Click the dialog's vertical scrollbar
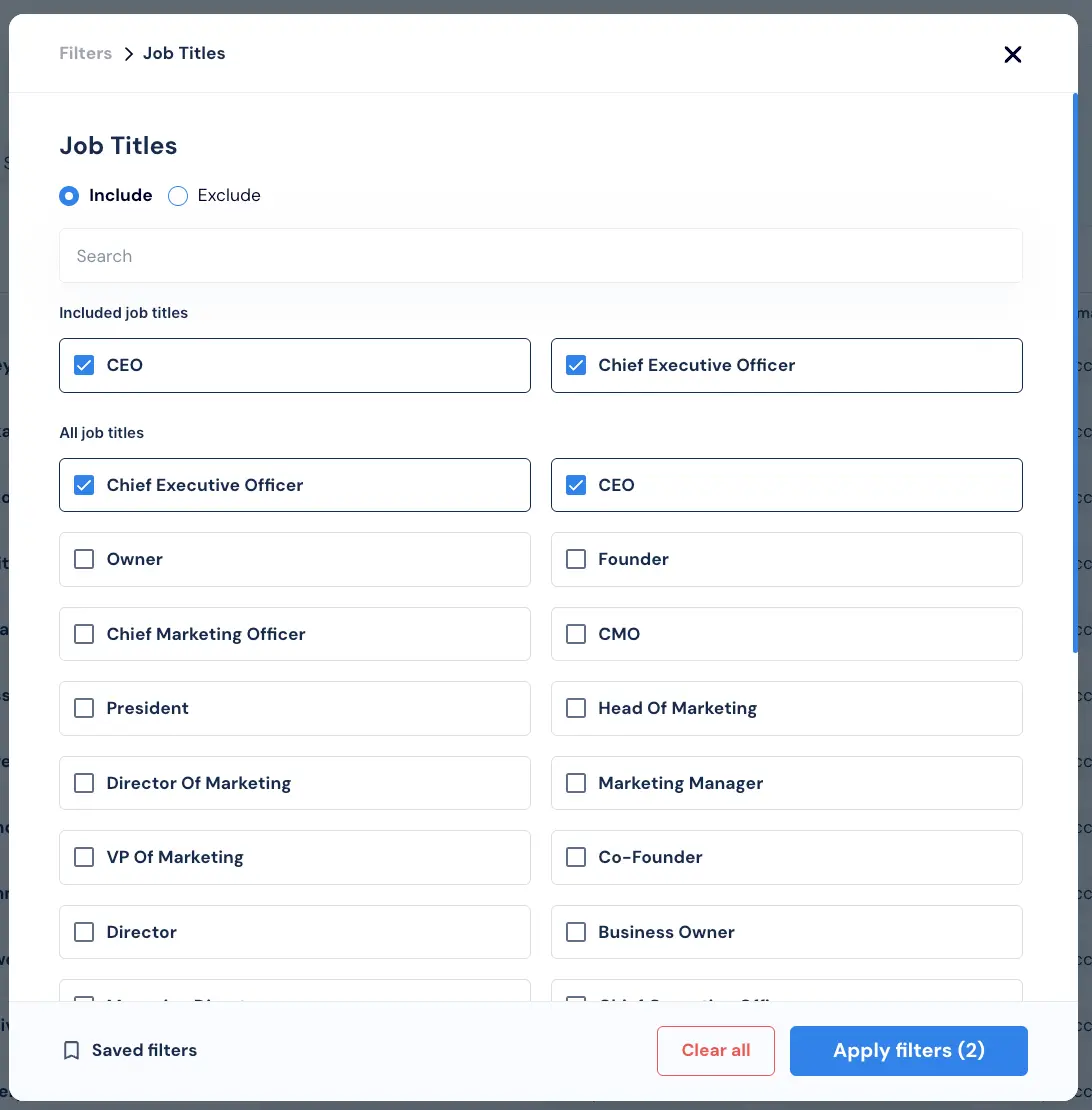This screenshot has height=1110, width=1092. [1075, 373]
